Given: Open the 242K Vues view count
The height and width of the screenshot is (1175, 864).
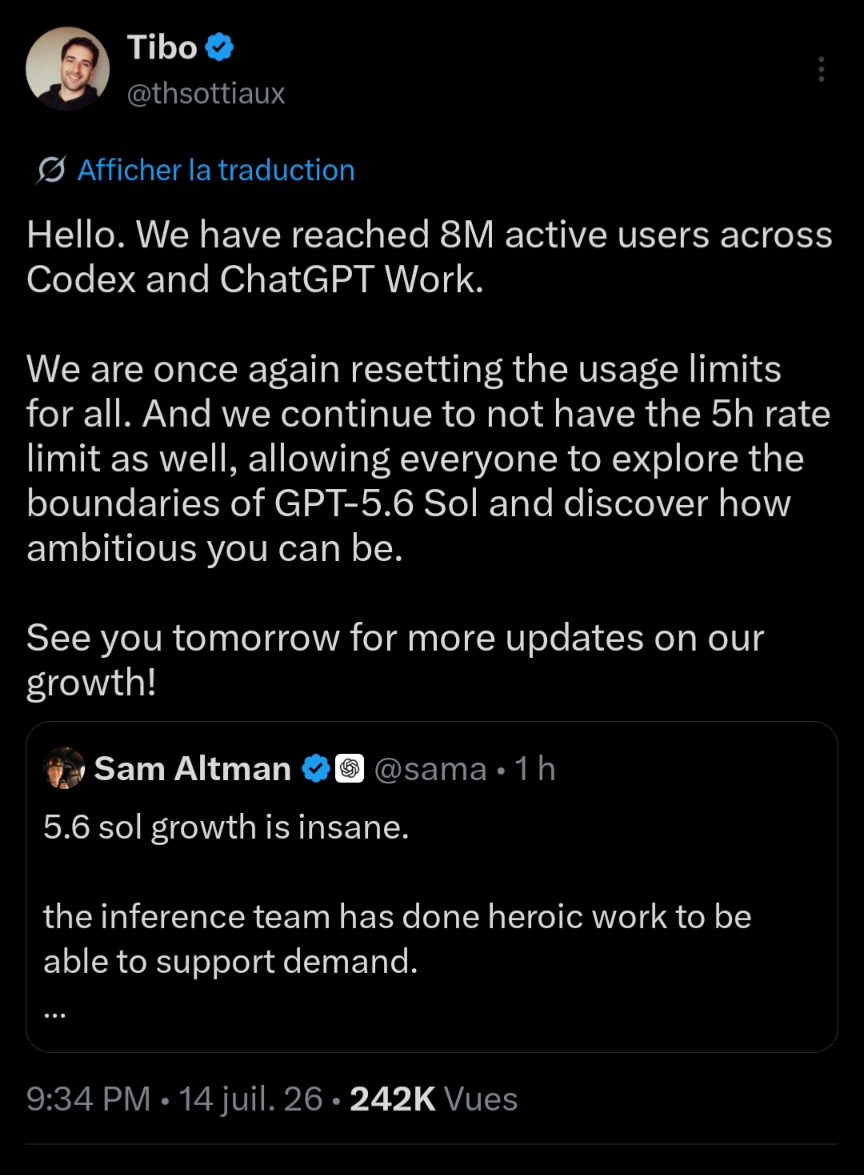Looking at the screenshot, I should click(x=433, y=1099).
